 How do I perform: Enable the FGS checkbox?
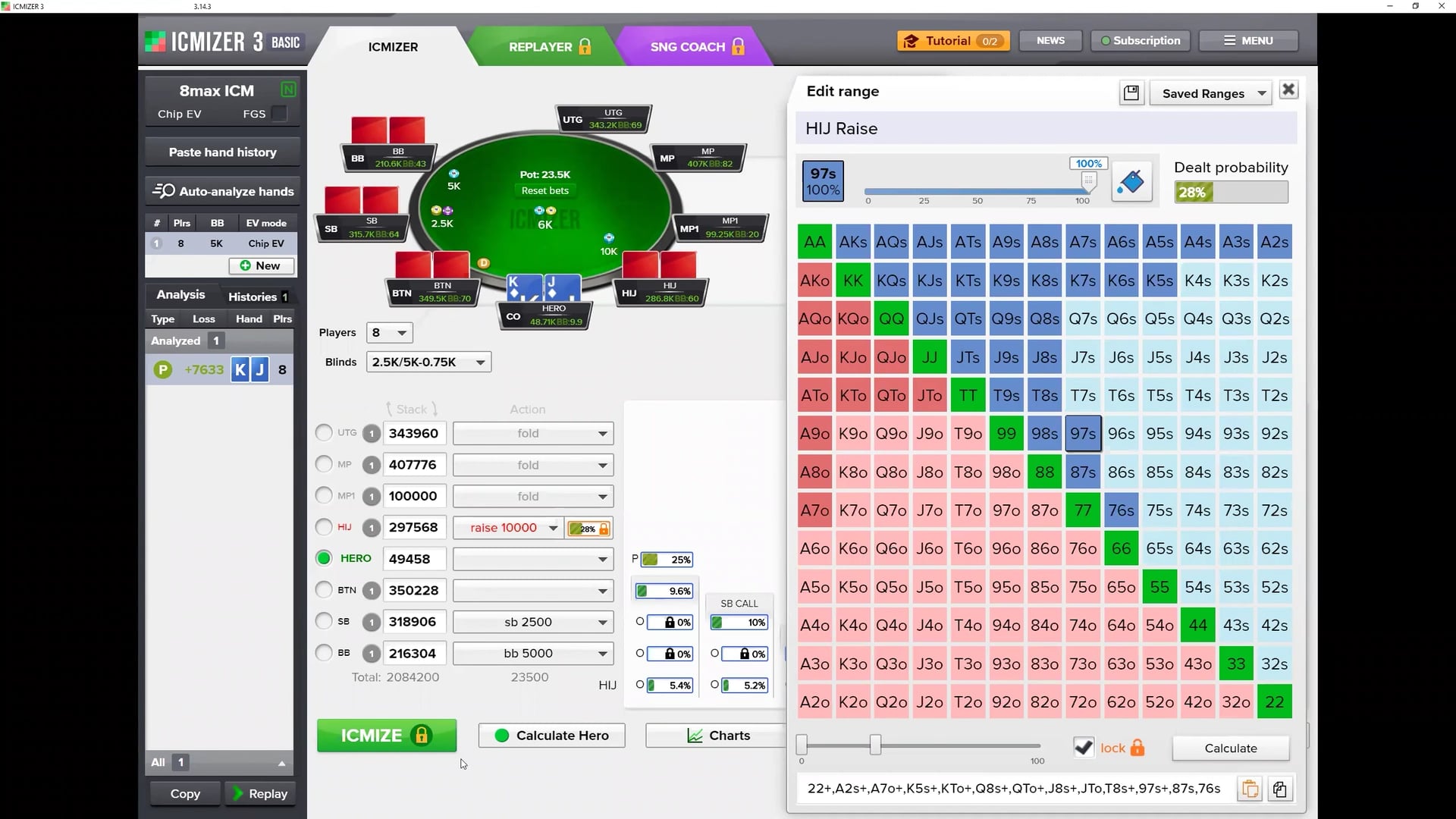point(280,114)
